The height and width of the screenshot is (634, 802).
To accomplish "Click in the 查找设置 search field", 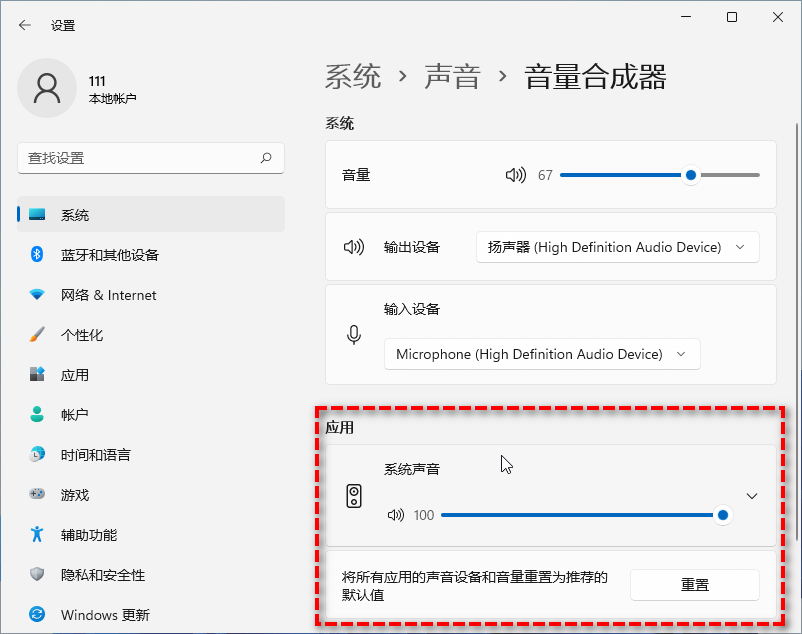I will (151, 158).
